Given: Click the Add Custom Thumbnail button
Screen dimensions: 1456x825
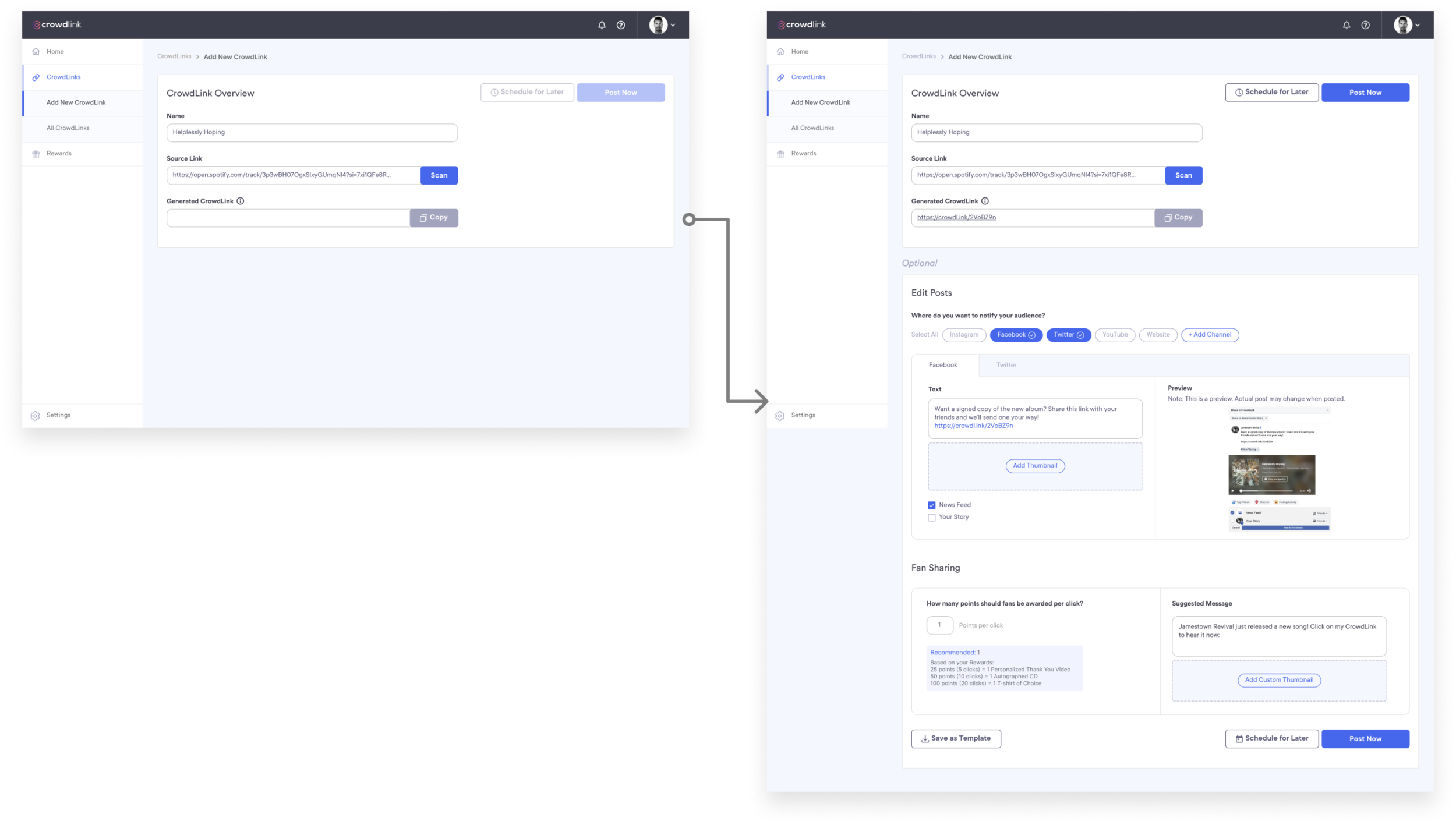Looking at the screenshot, I should click(x=1278, y=680).
